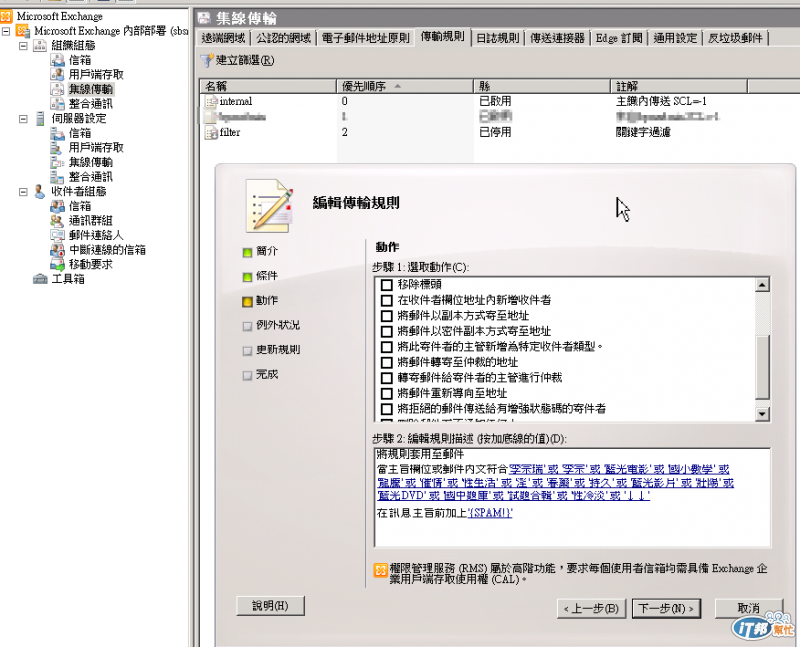Open the 工具箱 toolbox icon
The height and width of the screenshot is (647, 800).
coord(40,279)
